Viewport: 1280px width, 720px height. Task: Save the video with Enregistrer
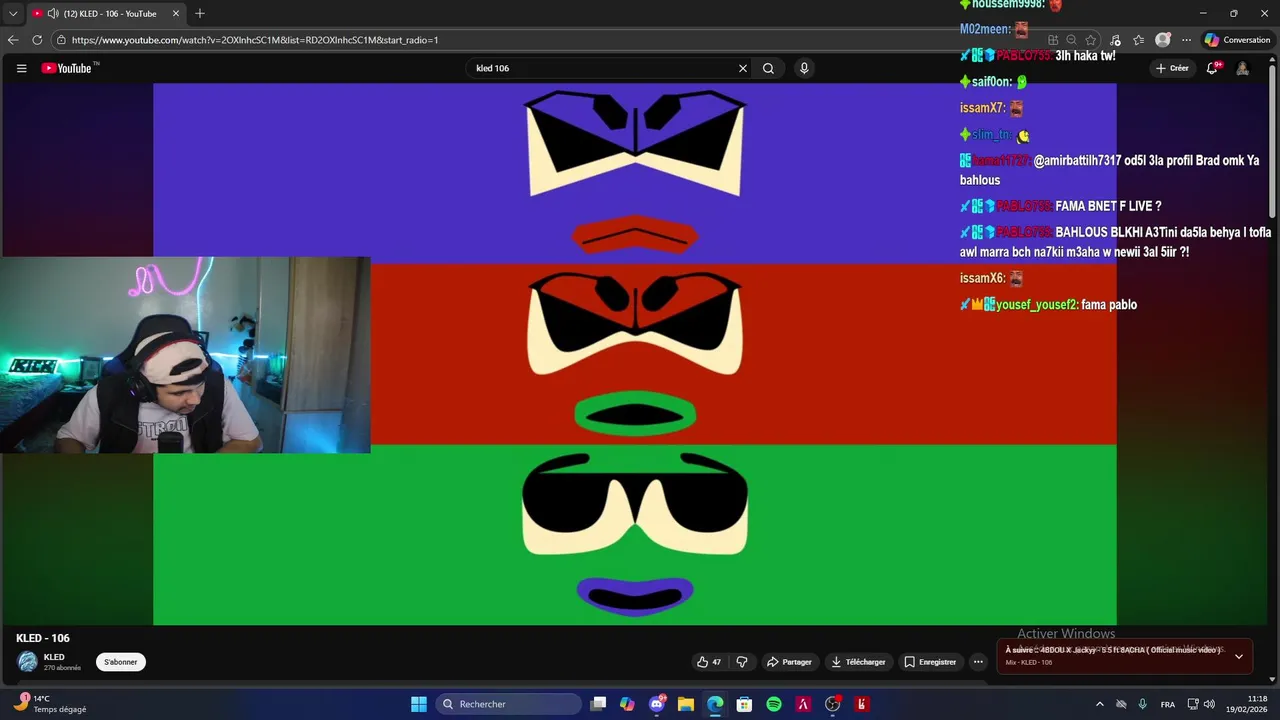pos(930,662)
